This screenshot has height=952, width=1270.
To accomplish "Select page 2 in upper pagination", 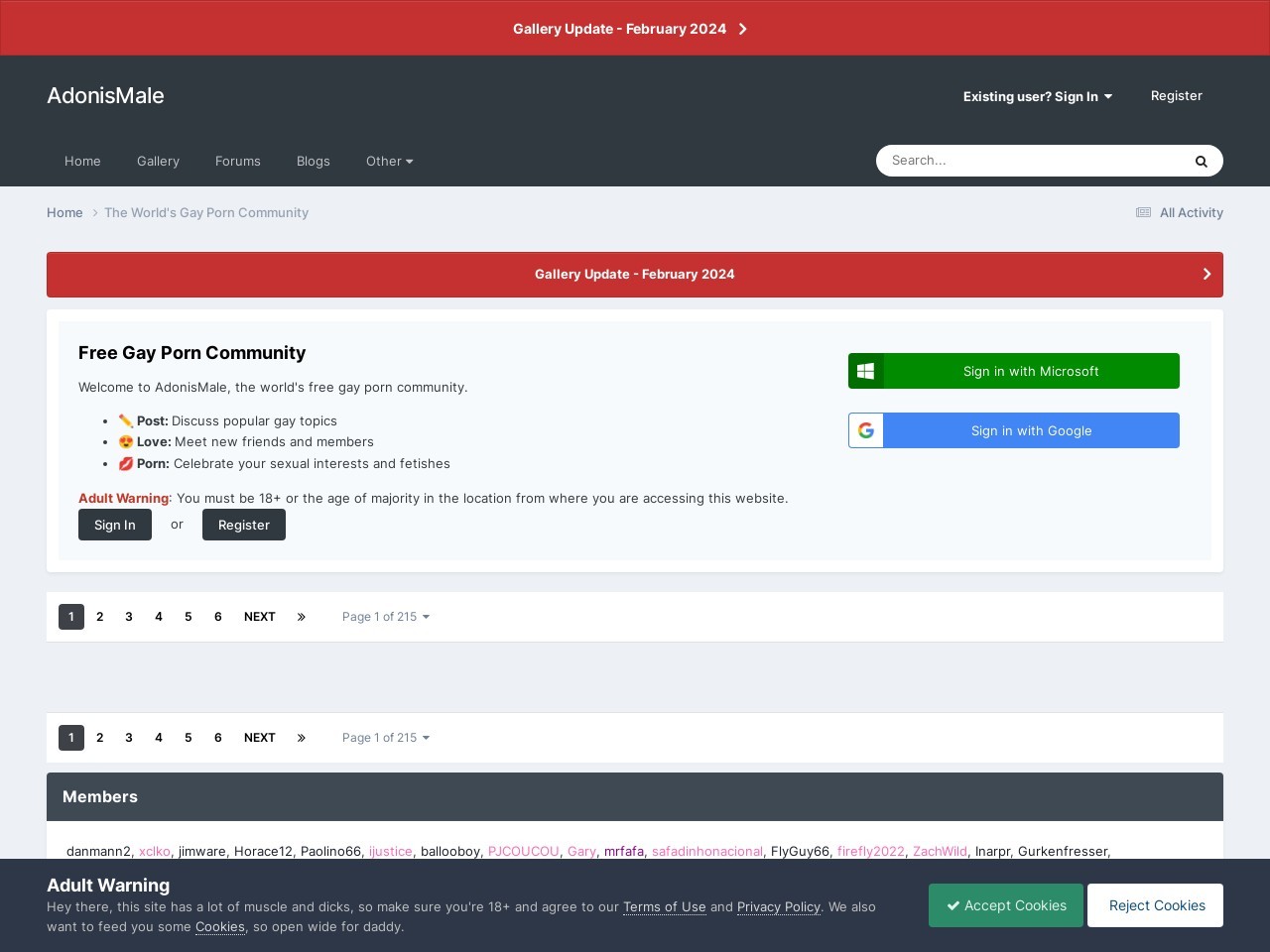I will pos(100,617).
